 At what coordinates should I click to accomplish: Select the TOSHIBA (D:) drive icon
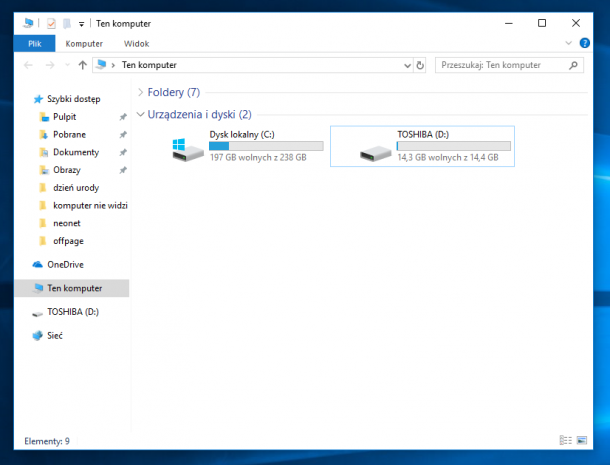375,153
